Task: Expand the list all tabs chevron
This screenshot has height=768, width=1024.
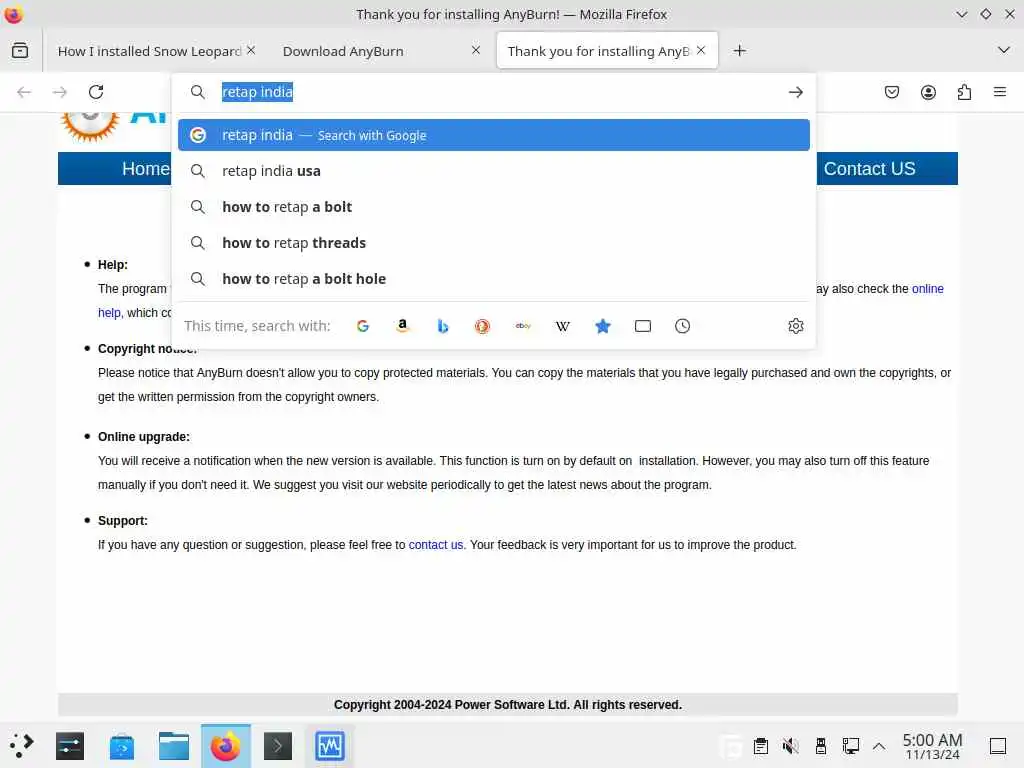Action: 1004,50
